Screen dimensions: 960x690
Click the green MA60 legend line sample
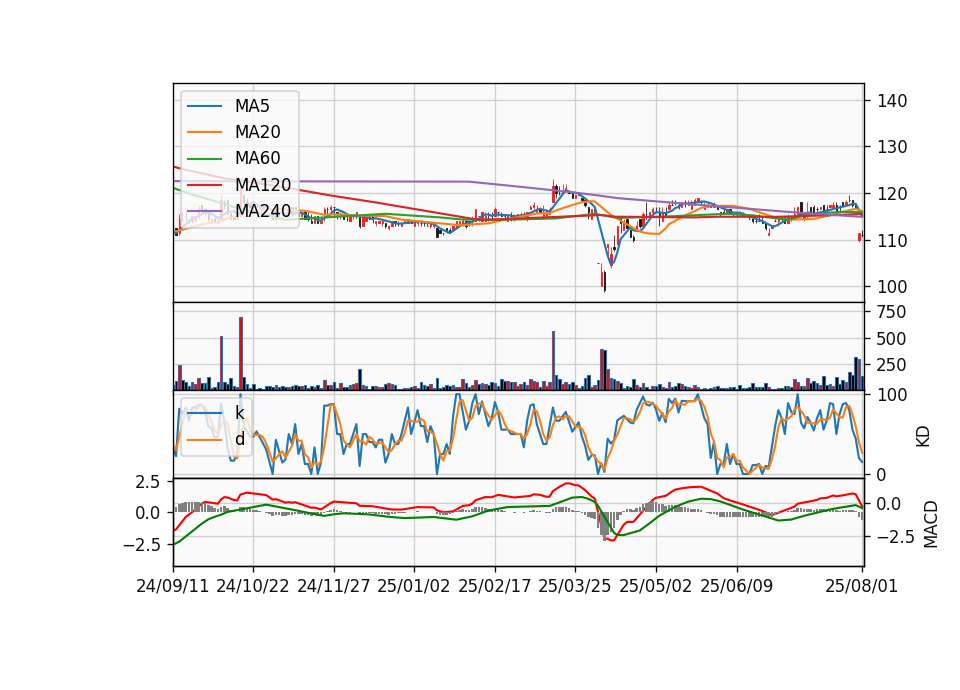tap(204, 159)
